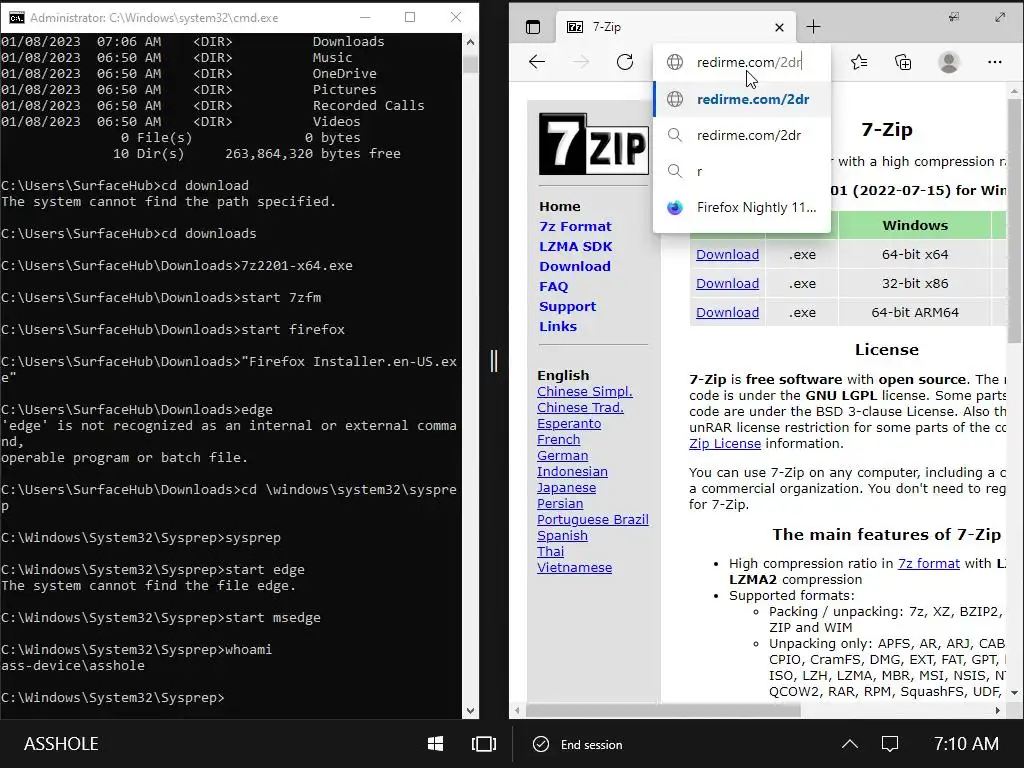Select the Firefox Nightly suggestion
Viewport: 1024px width, 768px height.
pyautogui.click(x=742, y=208)
